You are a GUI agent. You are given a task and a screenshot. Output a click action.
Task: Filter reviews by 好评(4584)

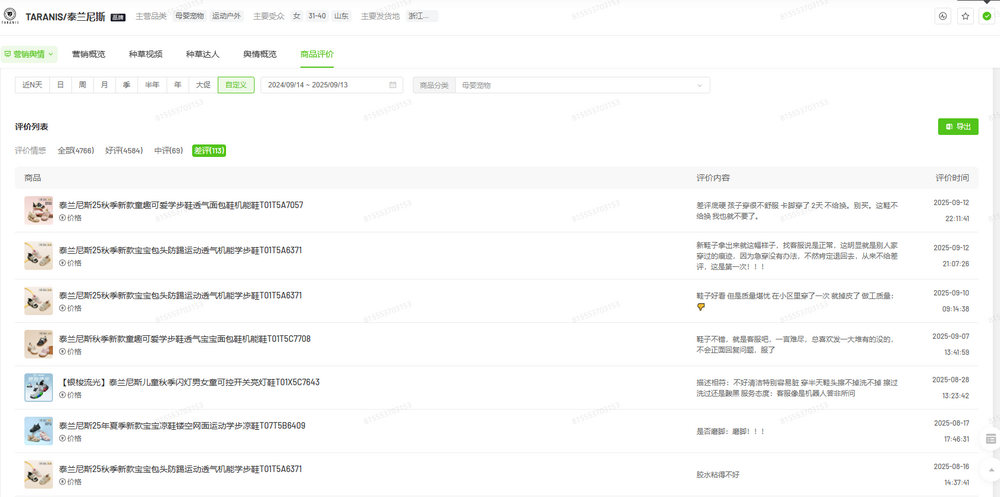click(124, 151)
